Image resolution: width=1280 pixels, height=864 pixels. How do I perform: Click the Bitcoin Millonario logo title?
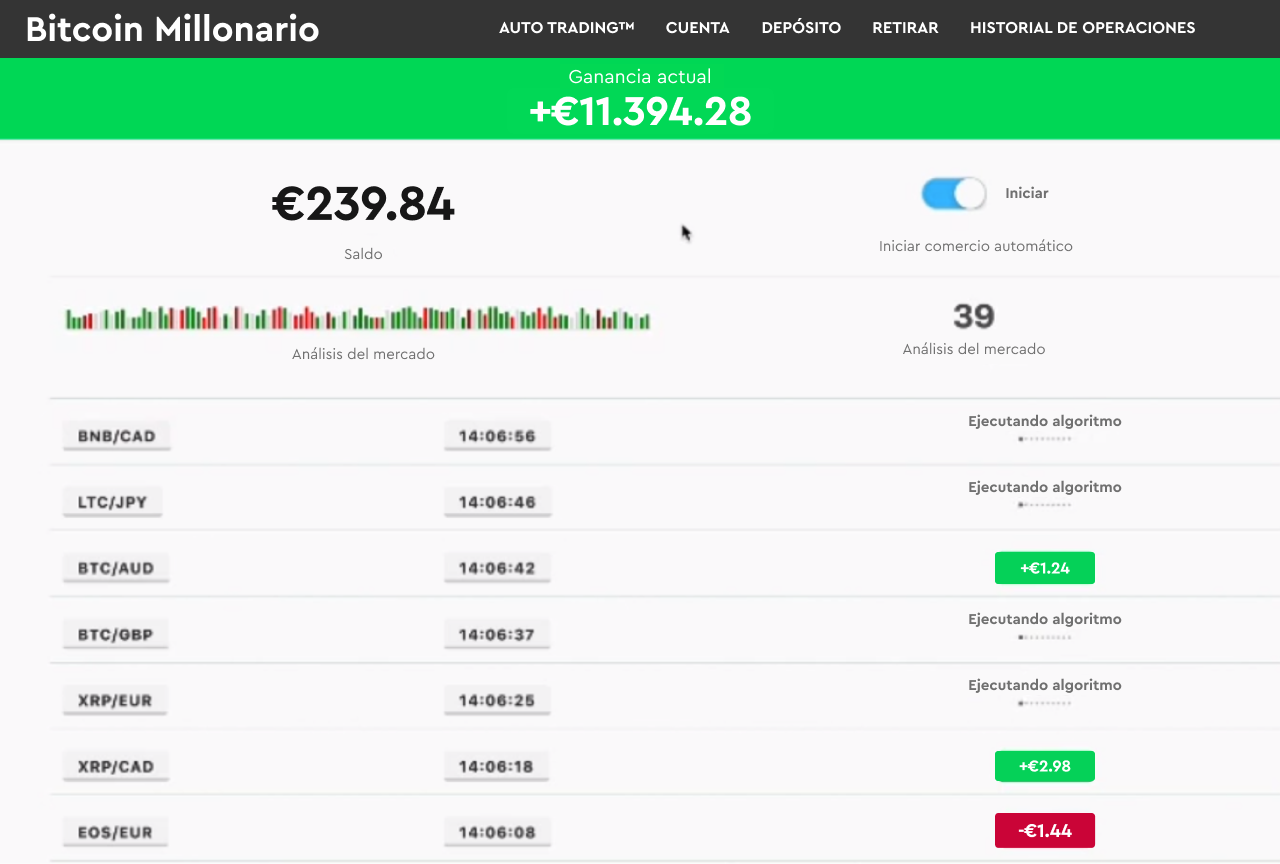tap(172, 29)
